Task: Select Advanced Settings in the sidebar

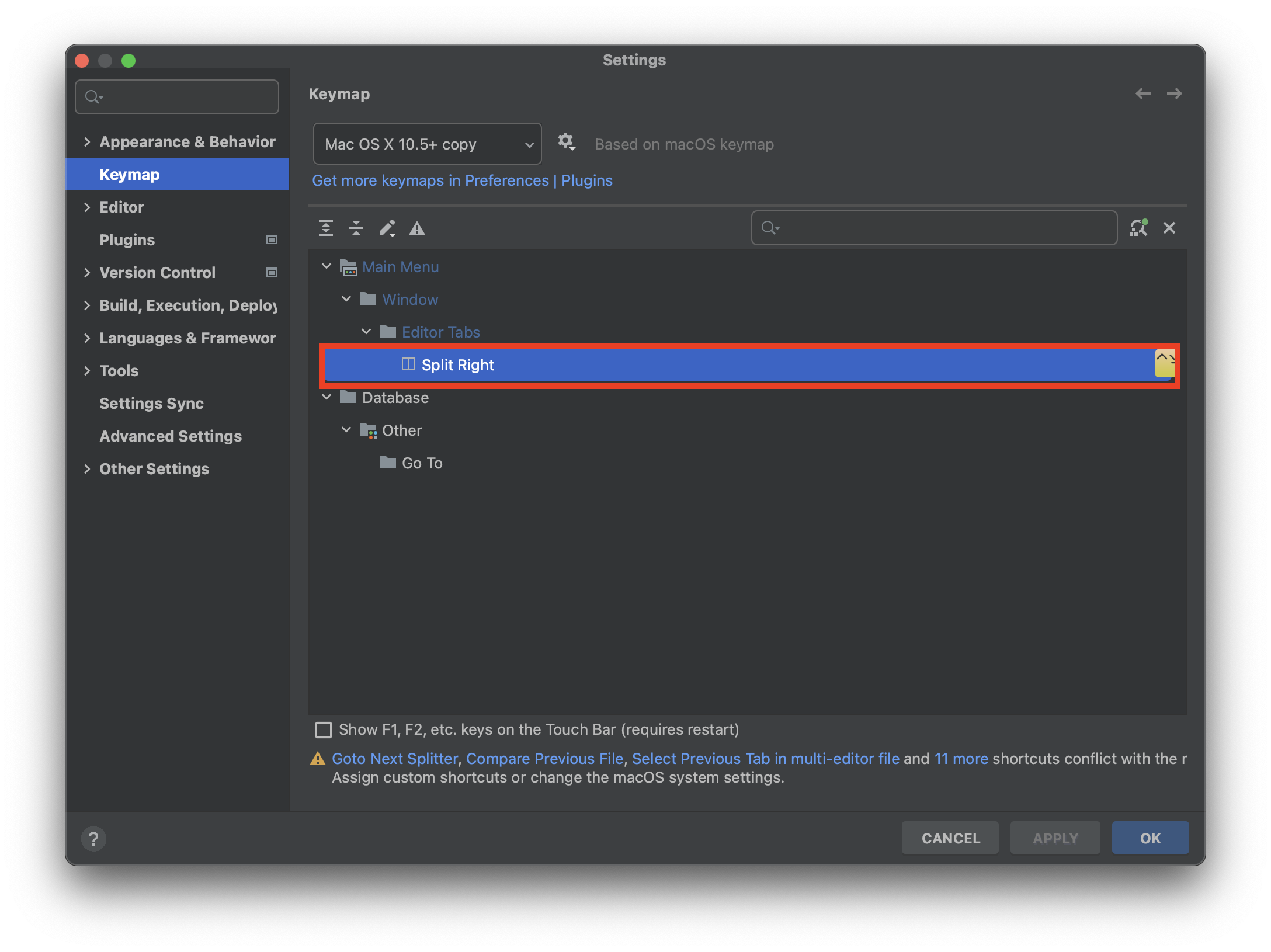Action: pos(171,436)
